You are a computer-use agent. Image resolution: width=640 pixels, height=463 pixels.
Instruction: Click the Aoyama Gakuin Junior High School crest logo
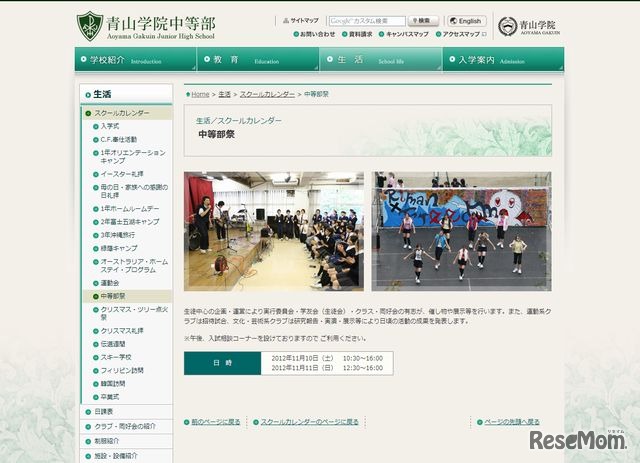point(90,26)
